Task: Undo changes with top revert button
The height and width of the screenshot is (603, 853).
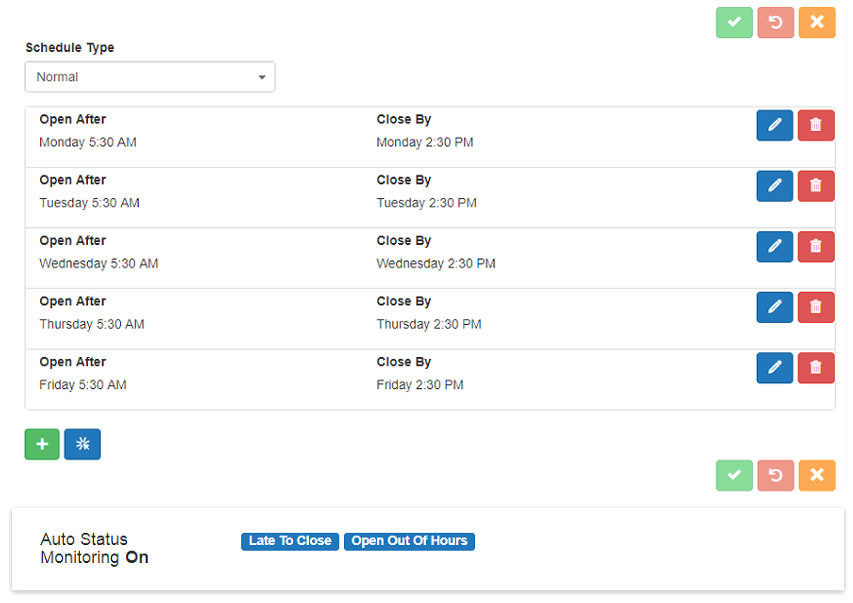Action: (x=775, y=22)
